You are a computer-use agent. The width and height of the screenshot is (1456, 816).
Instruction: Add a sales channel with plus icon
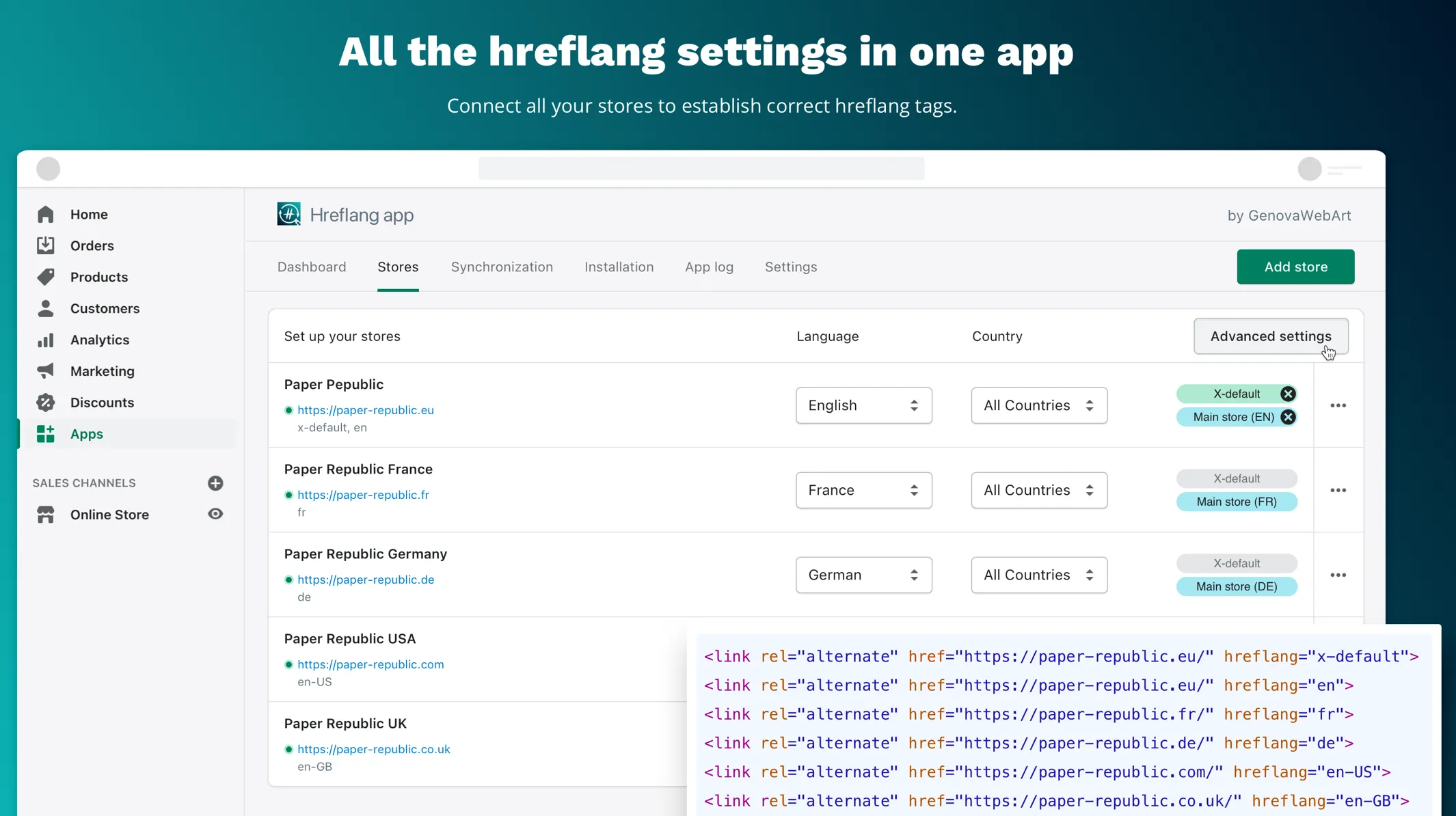pos(215,483)
